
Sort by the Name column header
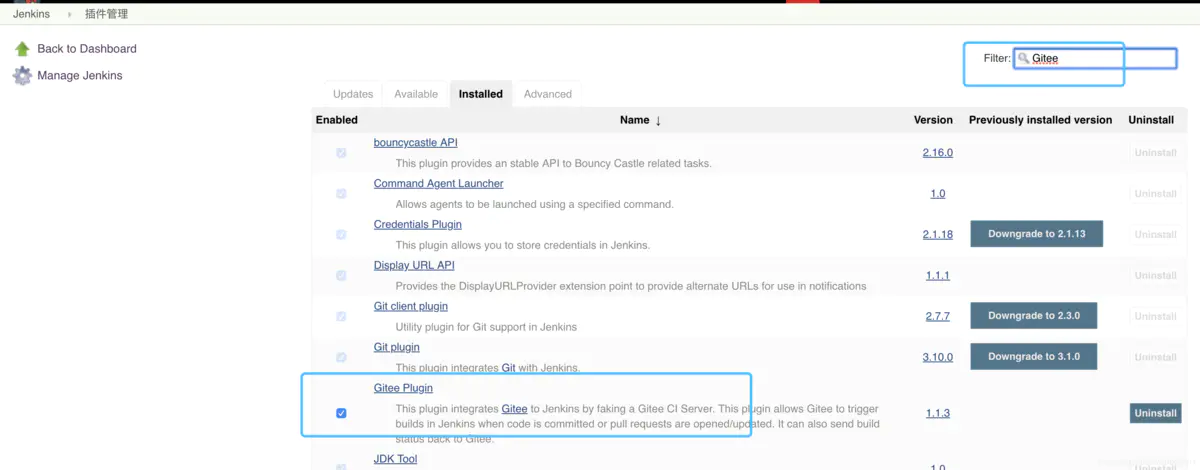(x=634, y=120)
